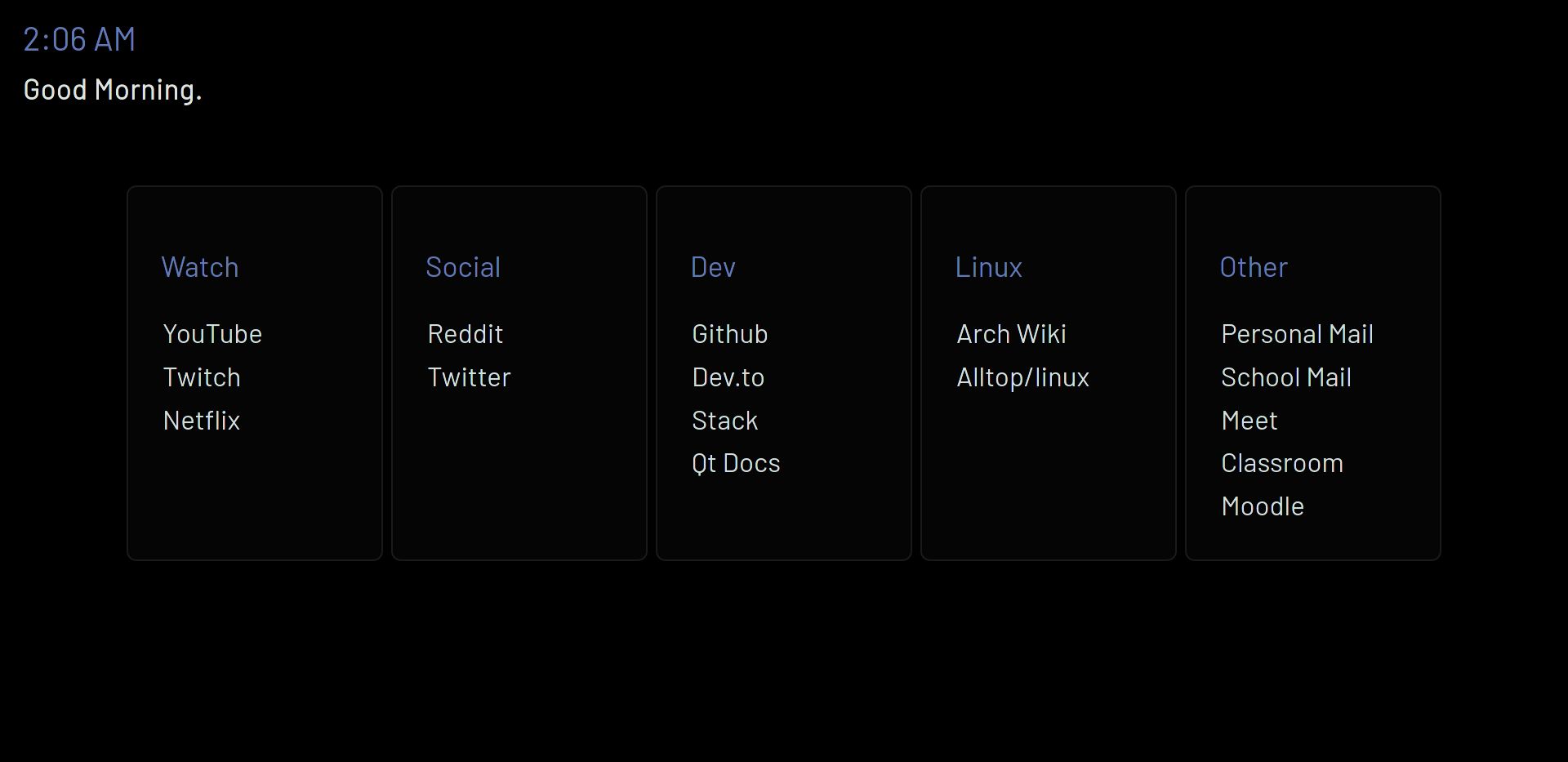Image resolution: width=1568 pixels, height=762 pixels.
Task: Go to Dev.to
Action: pos(728,377)
